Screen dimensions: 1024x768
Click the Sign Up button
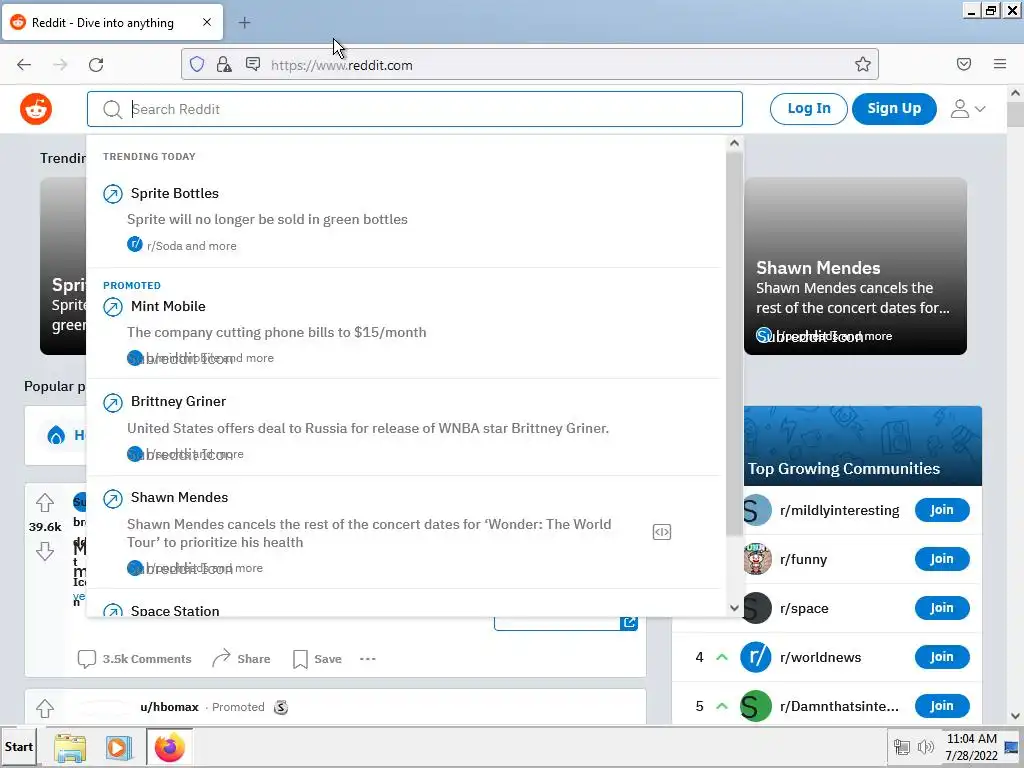894,108
